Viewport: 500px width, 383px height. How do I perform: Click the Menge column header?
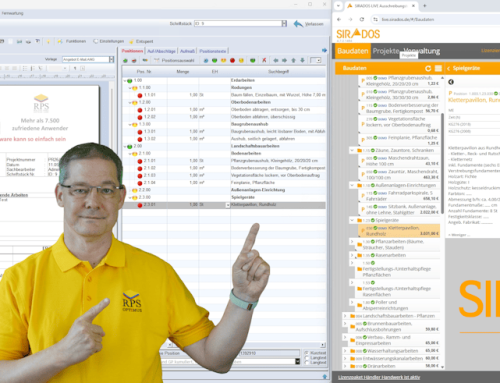tap(183, 72)
